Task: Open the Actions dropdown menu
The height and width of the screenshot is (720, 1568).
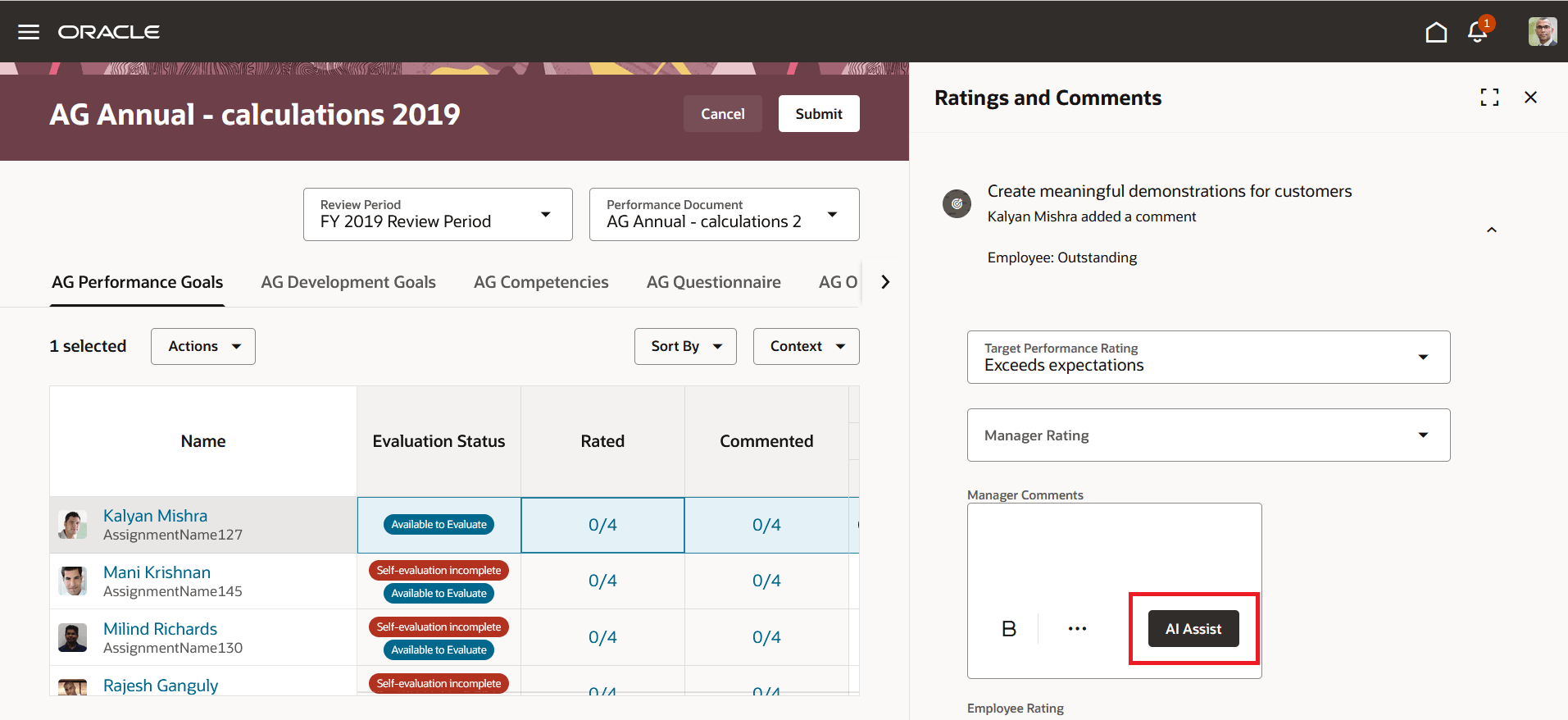Action: [x=203, y=346]
